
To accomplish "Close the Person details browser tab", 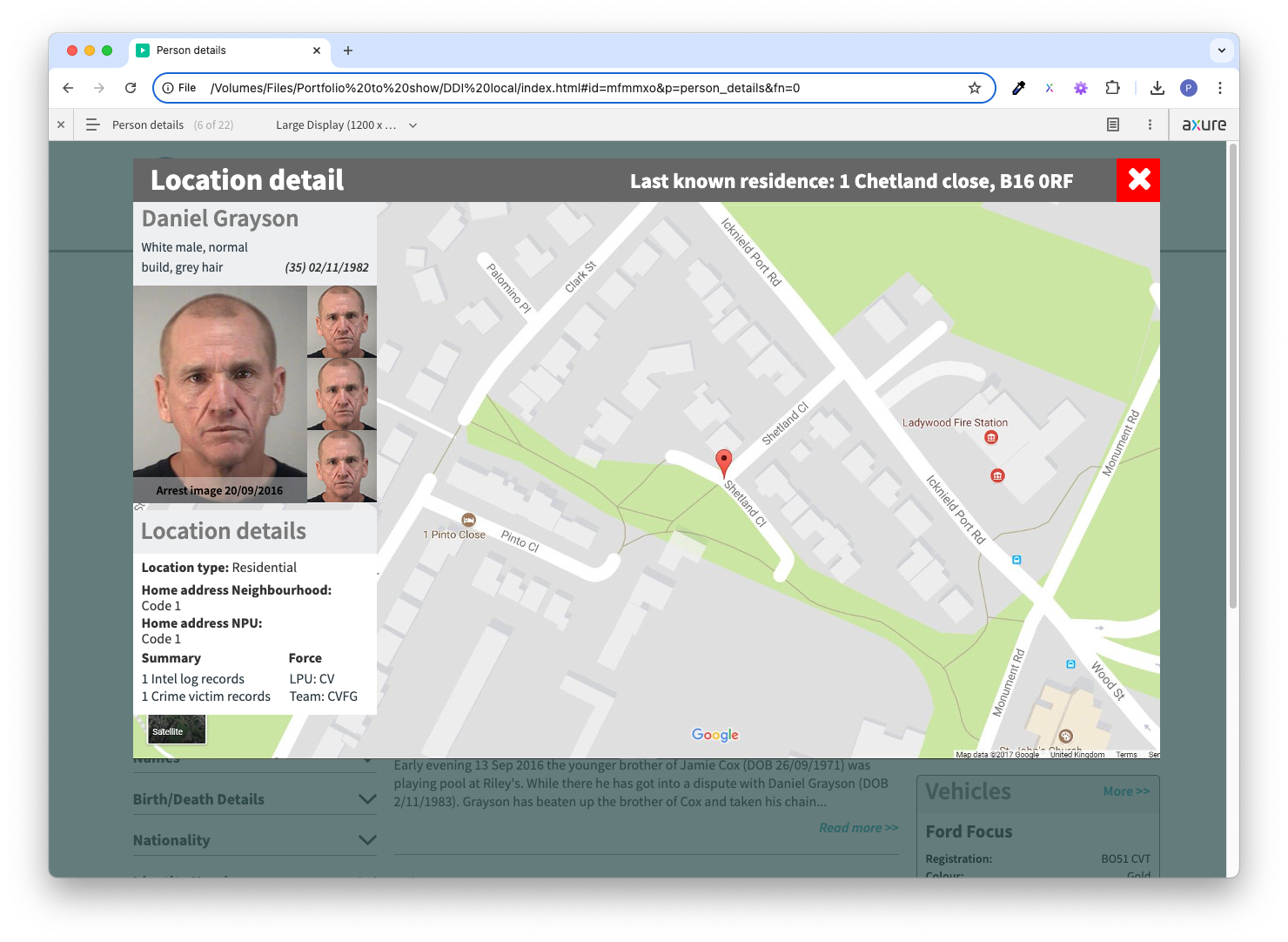I will tap(317, 50).
